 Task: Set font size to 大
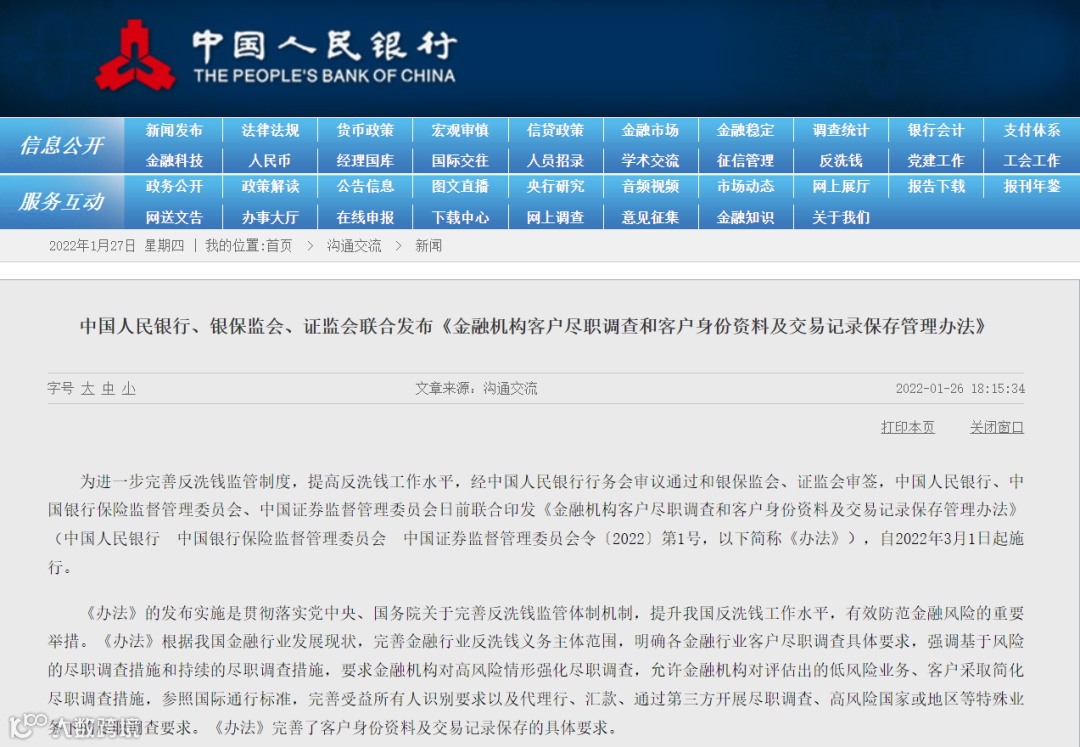[87, 388]
